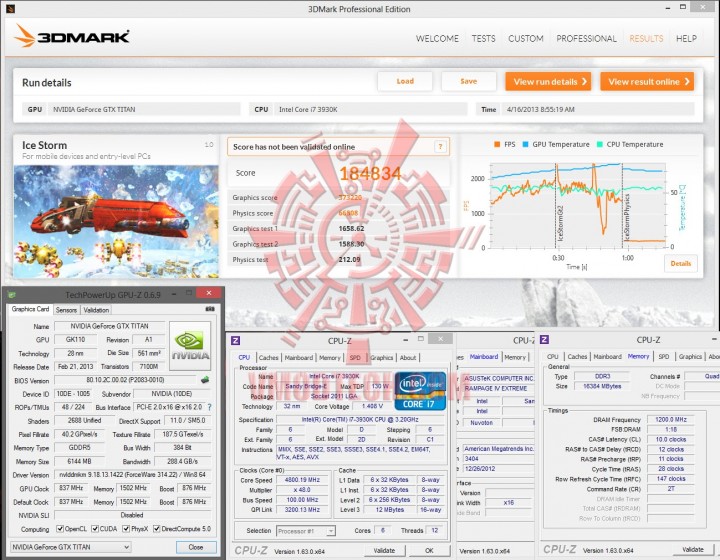The image size is (720, 560).
Task: Open the About tab in front CPU-Z window
Action: point(408,358)
